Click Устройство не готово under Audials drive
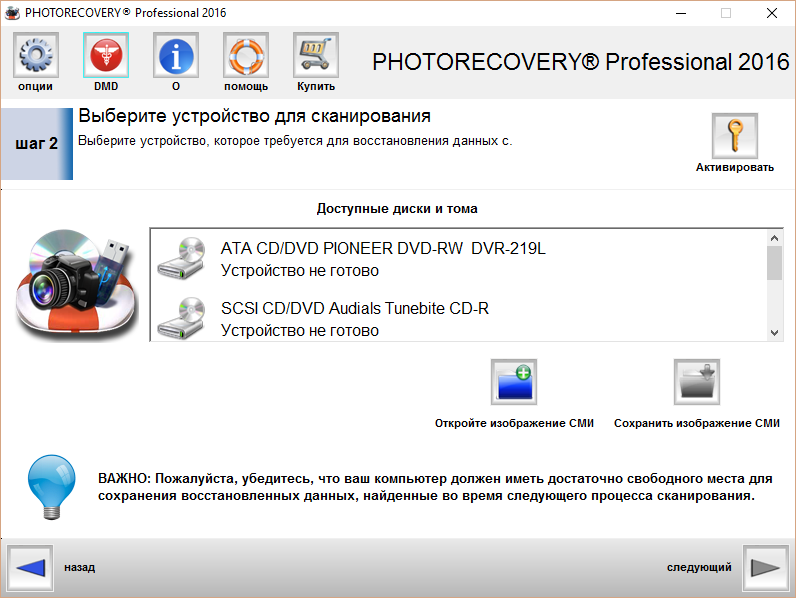Image resolution: width=796 pixels, height=598 pixels. (x=300, y=331)
